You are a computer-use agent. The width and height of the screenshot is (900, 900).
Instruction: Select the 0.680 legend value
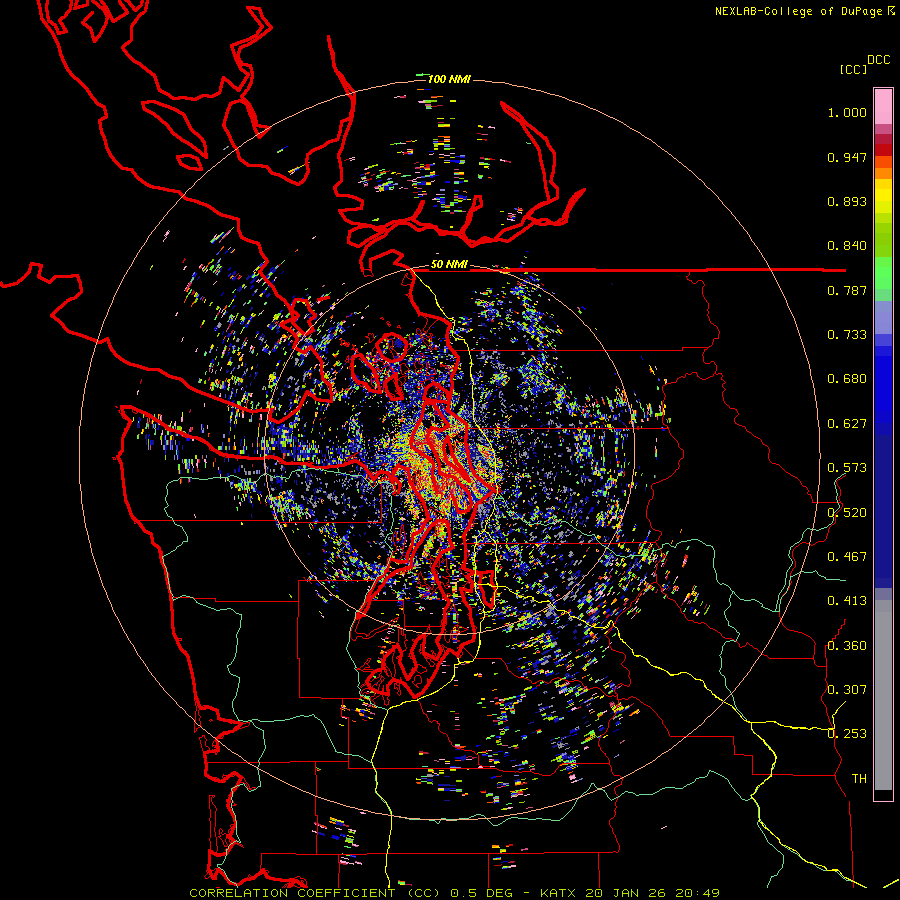[847, 379]
